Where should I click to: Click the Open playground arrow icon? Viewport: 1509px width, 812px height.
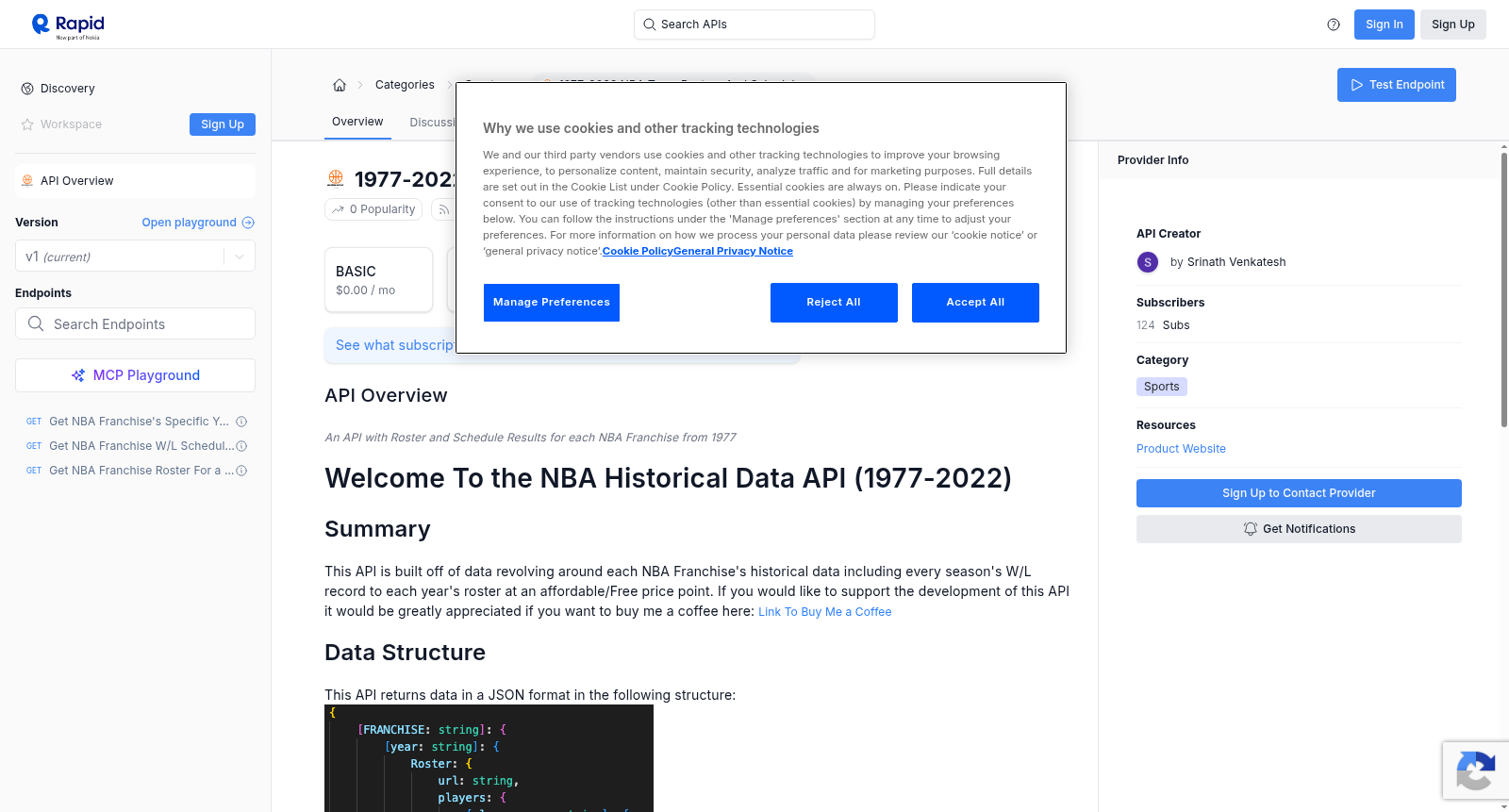click(248, 223)
